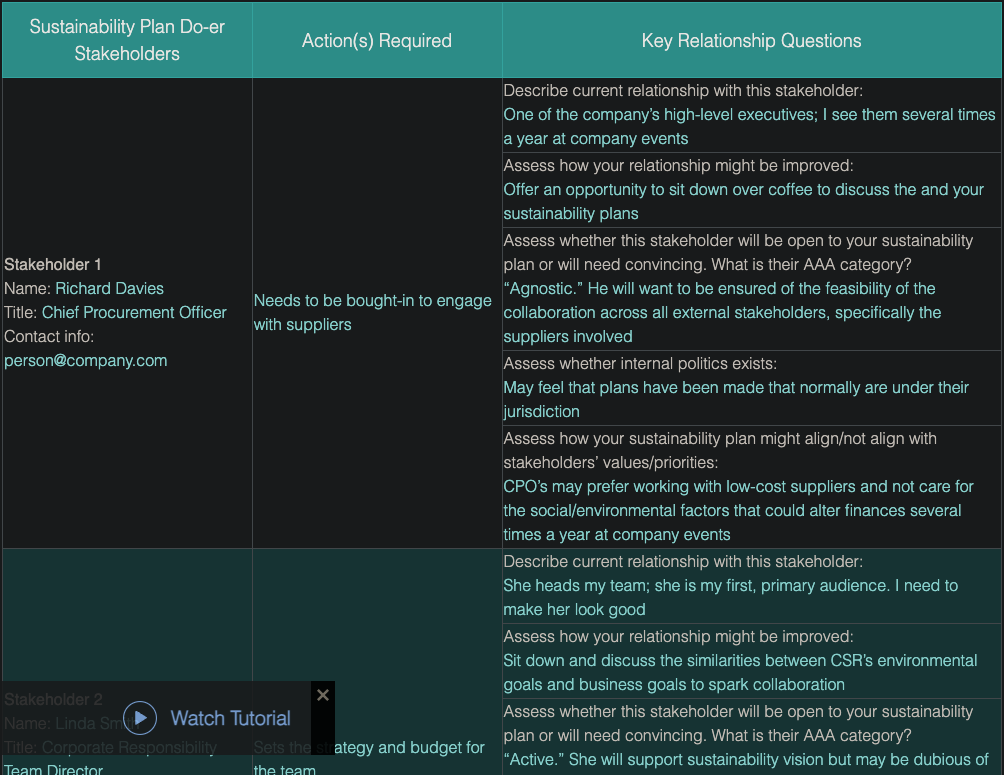Click the 'One of the company's high-level executives' answer
1004x775 pixels.
pyautogui.click(x=749, y=127)
